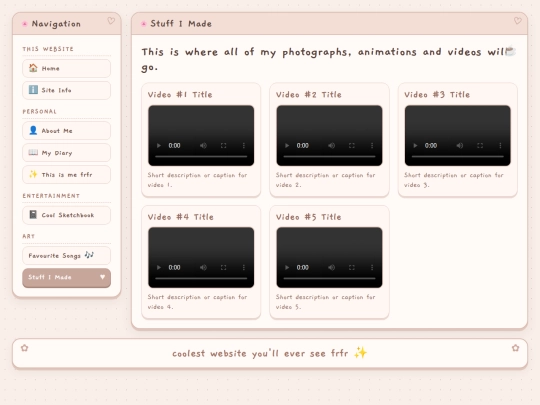This screenshot has height=405, width=540.
Task: Open Favourite Songs page
Action: [66, 256]
